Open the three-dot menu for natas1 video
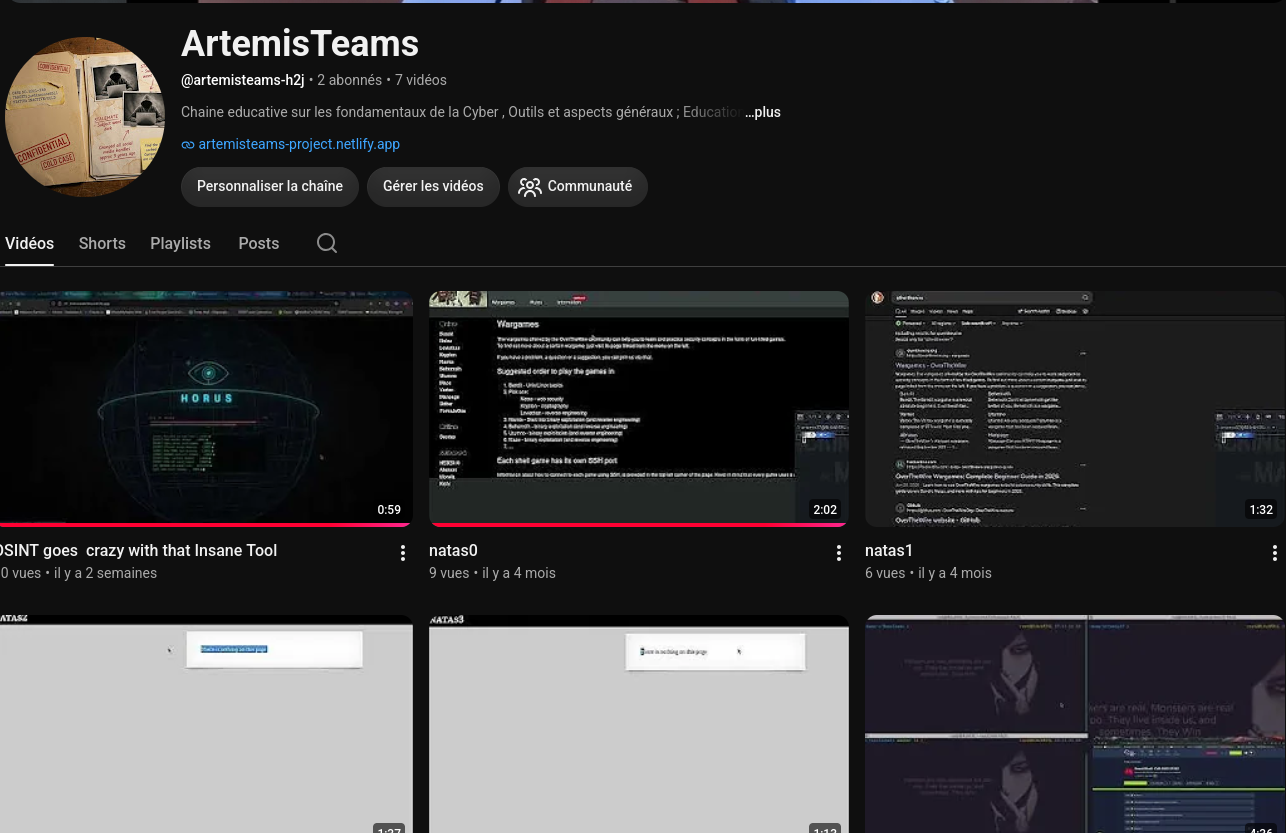Screen dimensions: 1286x833 [1274, 553]
